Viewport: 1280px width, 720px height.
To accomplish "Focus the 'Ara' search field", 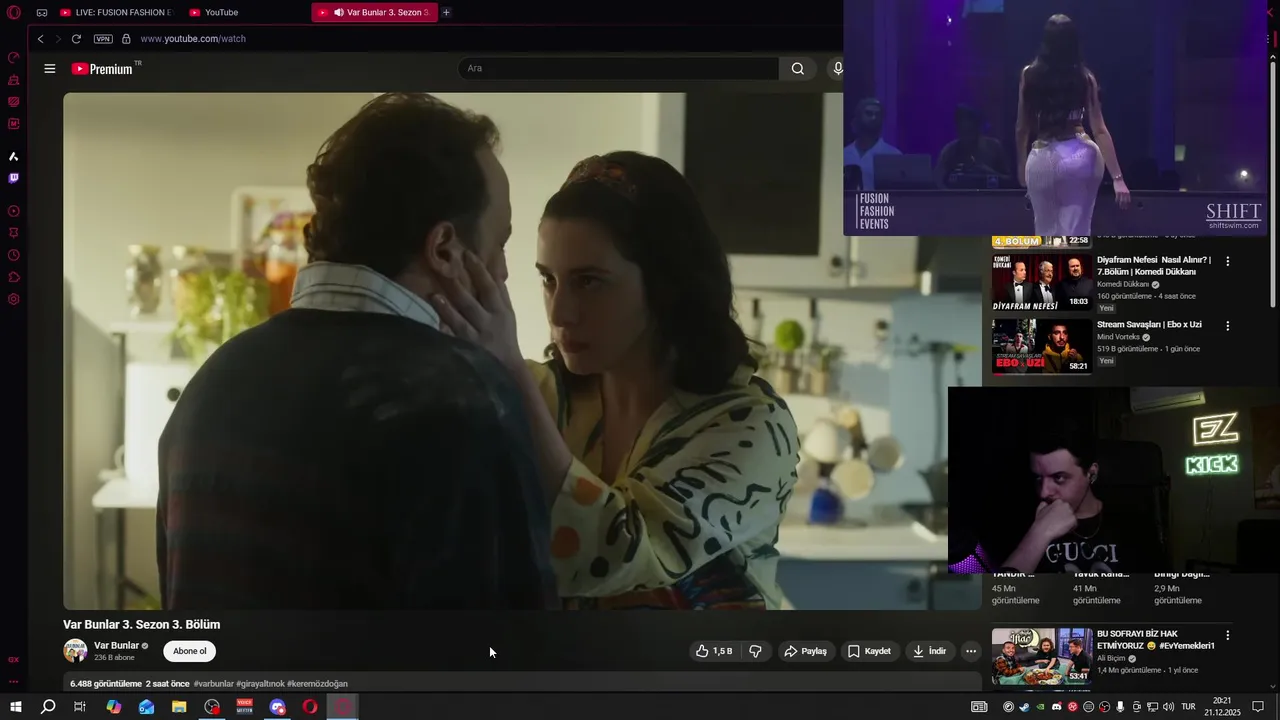I will 618,68.
